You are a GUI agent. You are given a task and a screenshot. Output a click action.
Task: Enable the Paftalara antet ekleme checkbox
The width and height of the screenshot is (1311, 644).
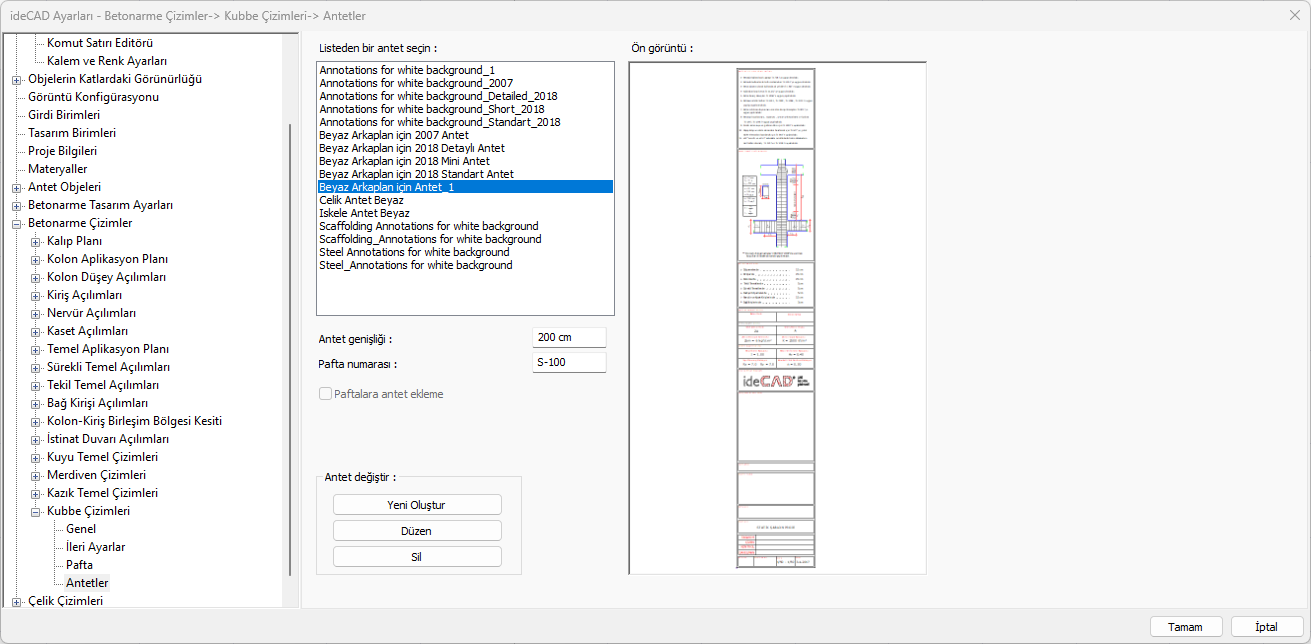tap(325, 394)
